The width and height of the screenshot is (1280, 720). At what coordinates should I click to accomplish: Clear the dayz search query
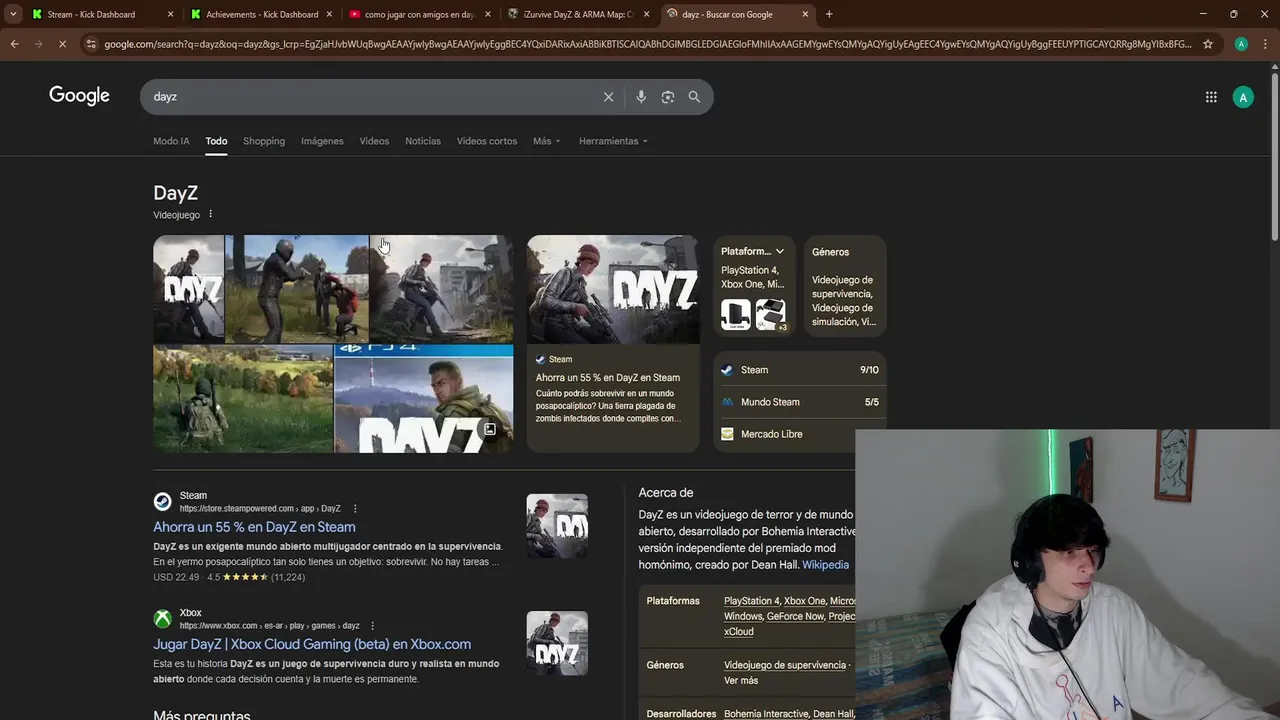point(608,97)
